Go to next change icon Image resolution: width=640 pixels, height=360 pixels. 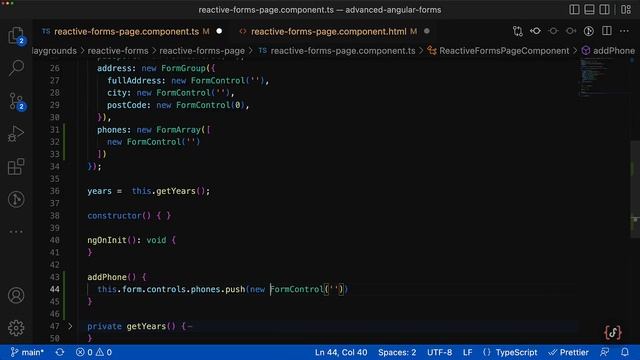(x=571, y=31)
